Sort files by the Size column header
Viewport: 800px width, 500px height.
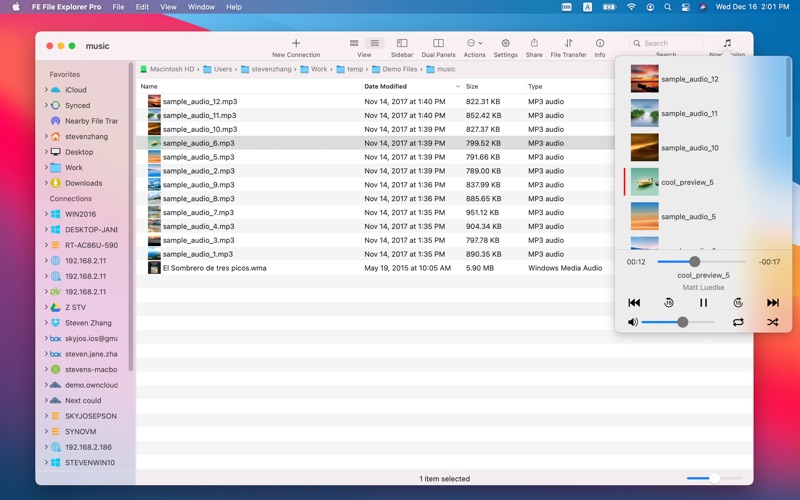[472, 87]
